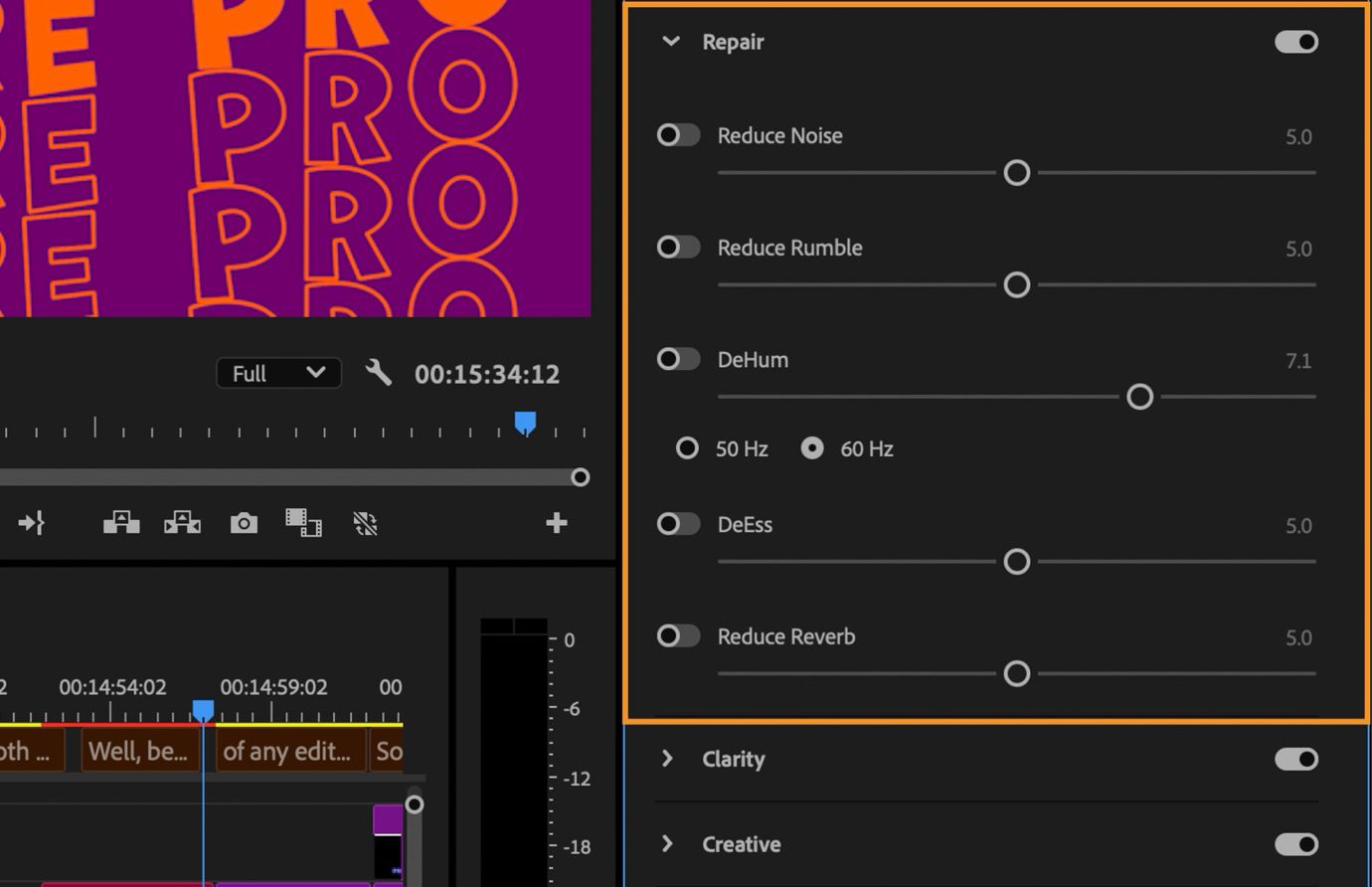This screenshot has width=1372, height=887.
Task: Click the Creative section heading
Action: coord(742,844)
